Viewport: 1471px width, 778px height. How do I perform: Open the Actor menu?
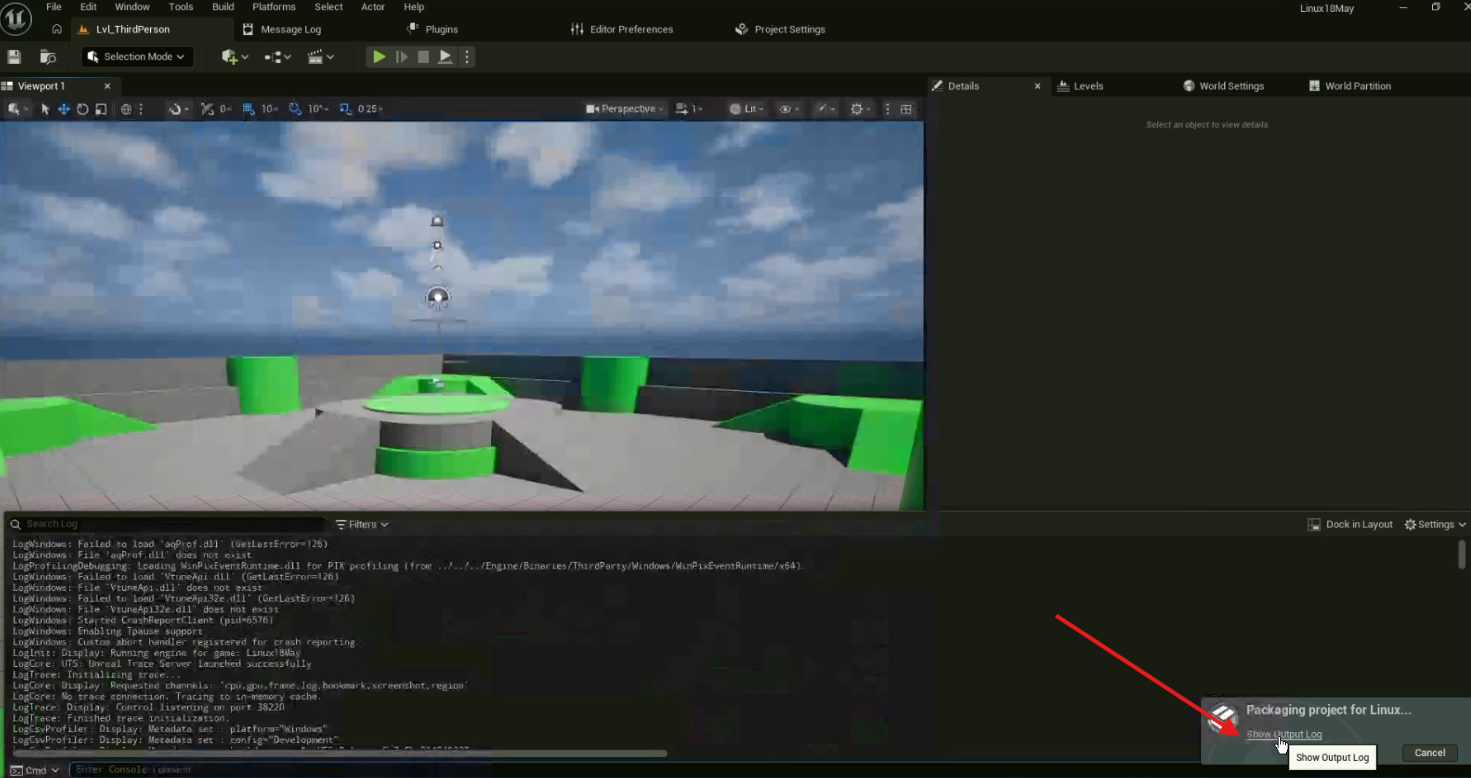point(373,7)
